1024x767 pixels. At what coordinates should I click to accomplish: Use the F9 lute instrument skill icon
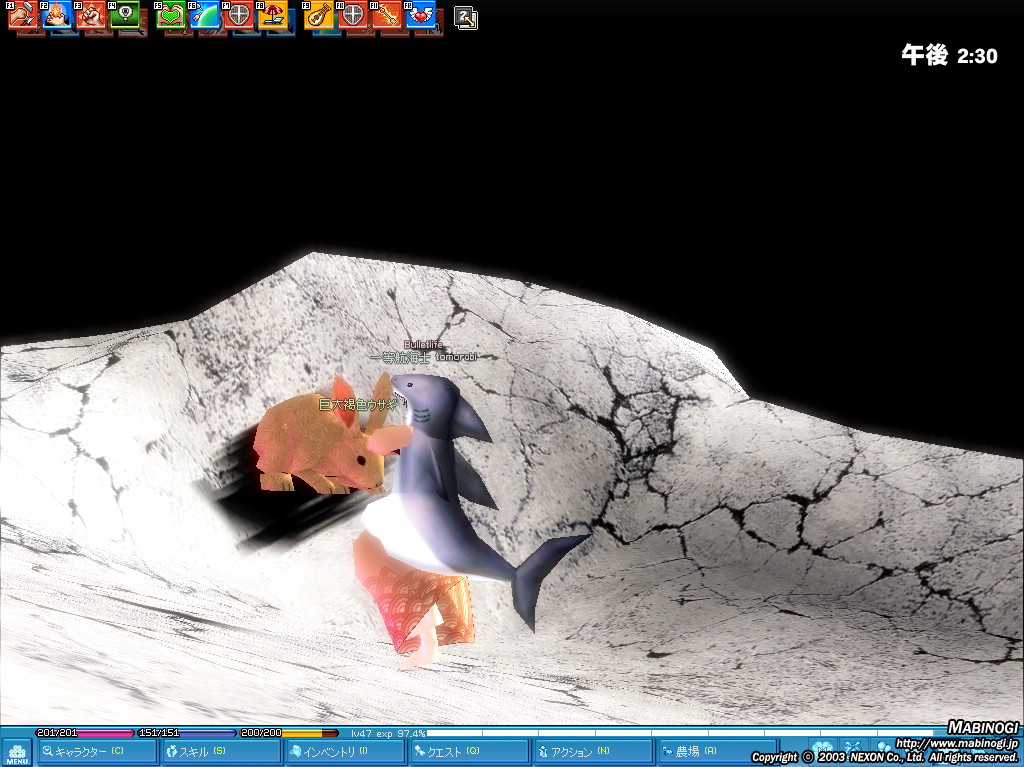(318, 14)
